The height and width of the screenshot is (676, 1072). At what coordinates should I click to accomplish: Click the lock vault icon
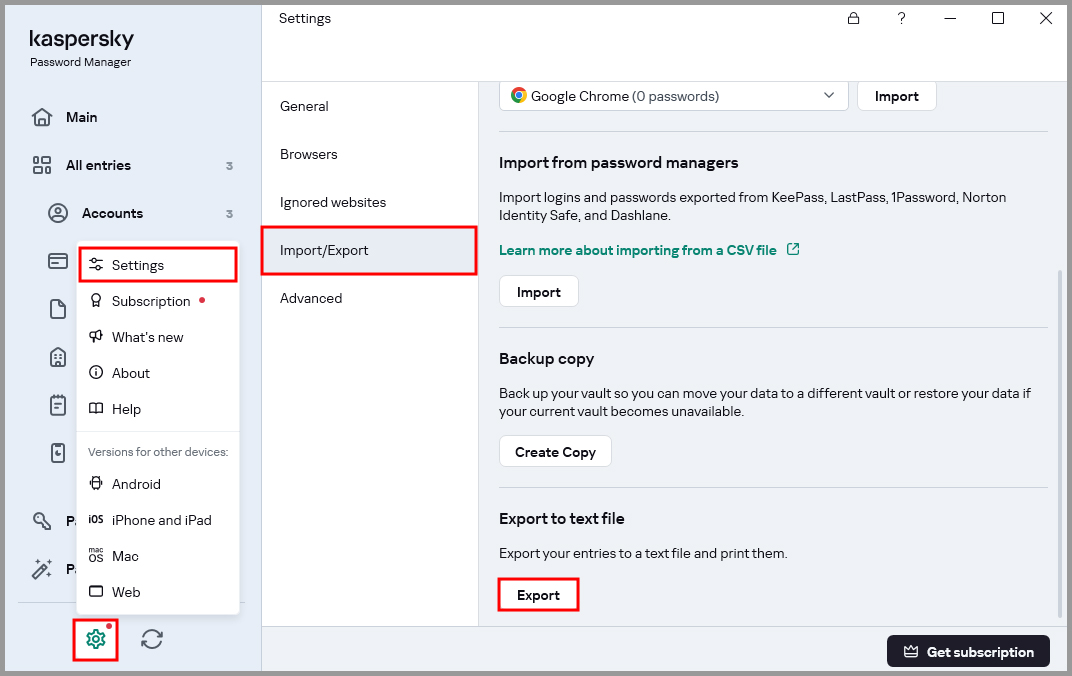pos(853,18)
